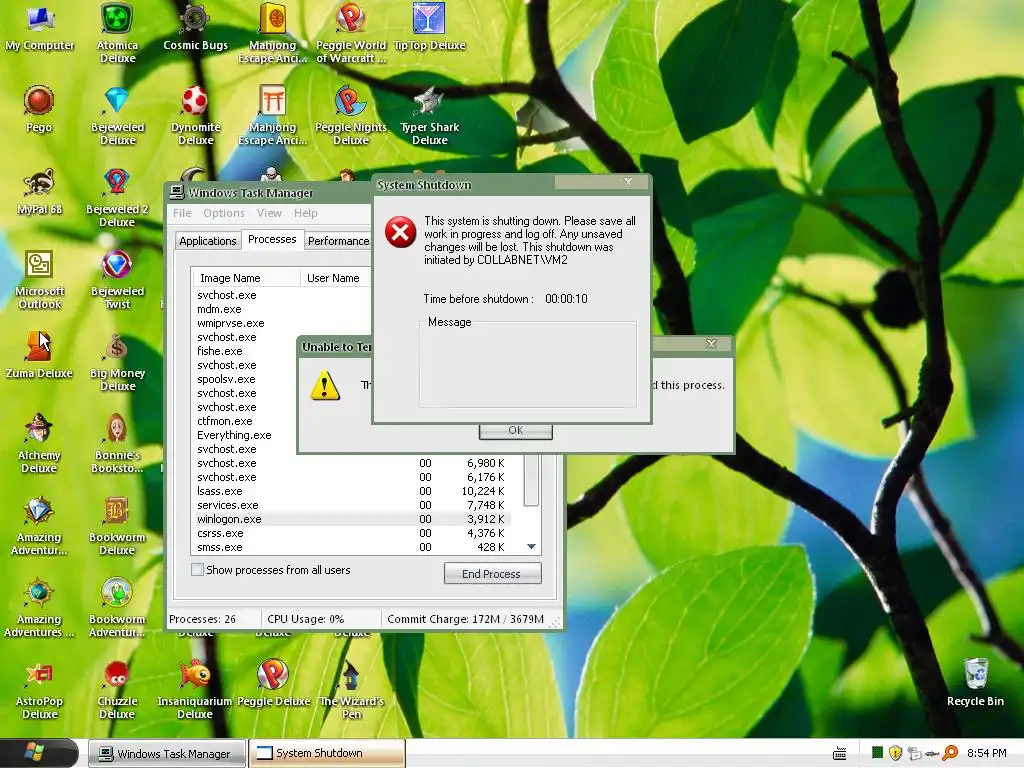The width and height of the screenshot is (1024, 768).
Task: Select the Pego desktop icon
Action: point(39,109)
